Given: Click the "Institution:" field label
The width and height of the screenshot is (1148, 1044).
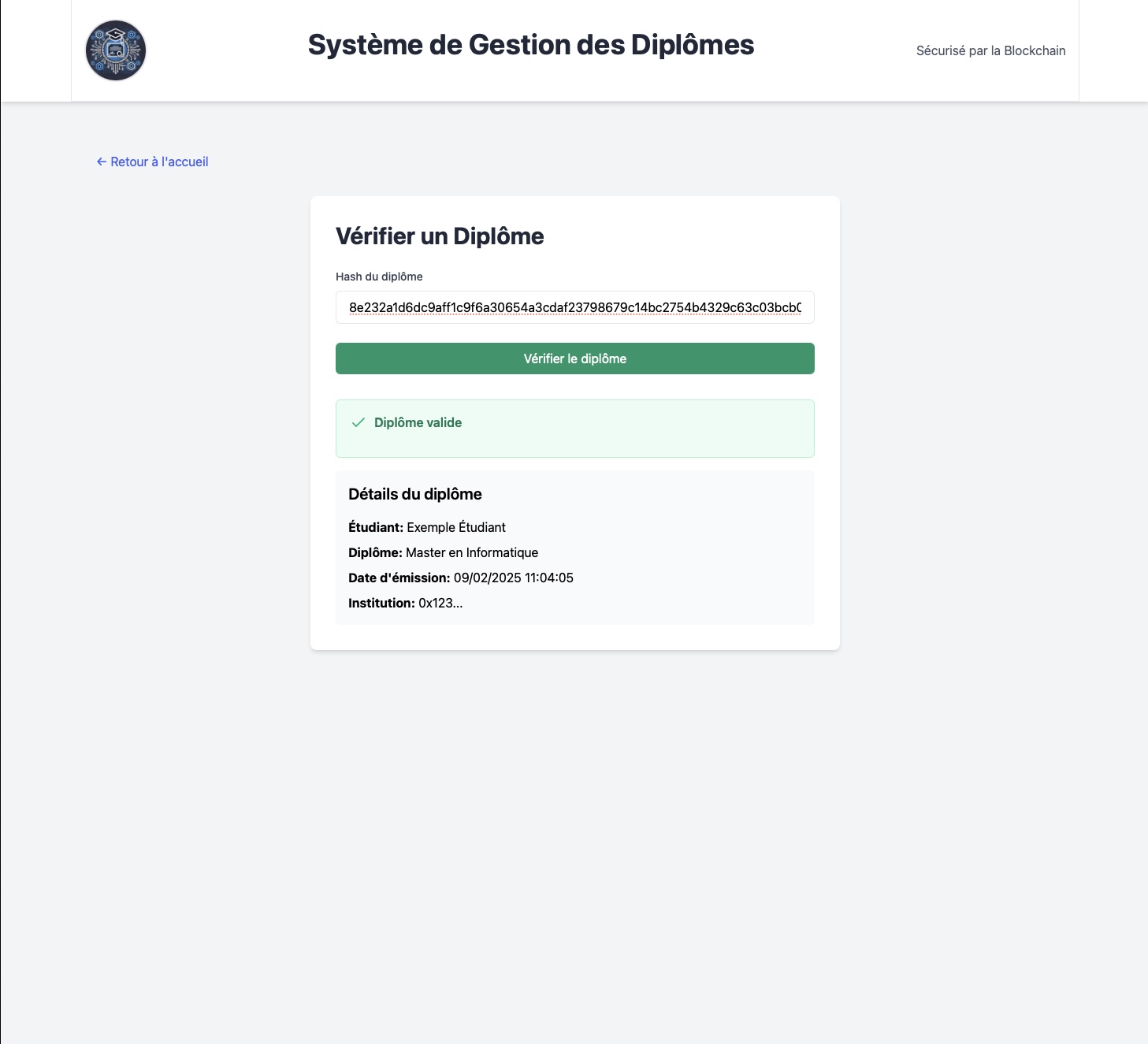Looking at the screenshot, I should tap(381, 603).
